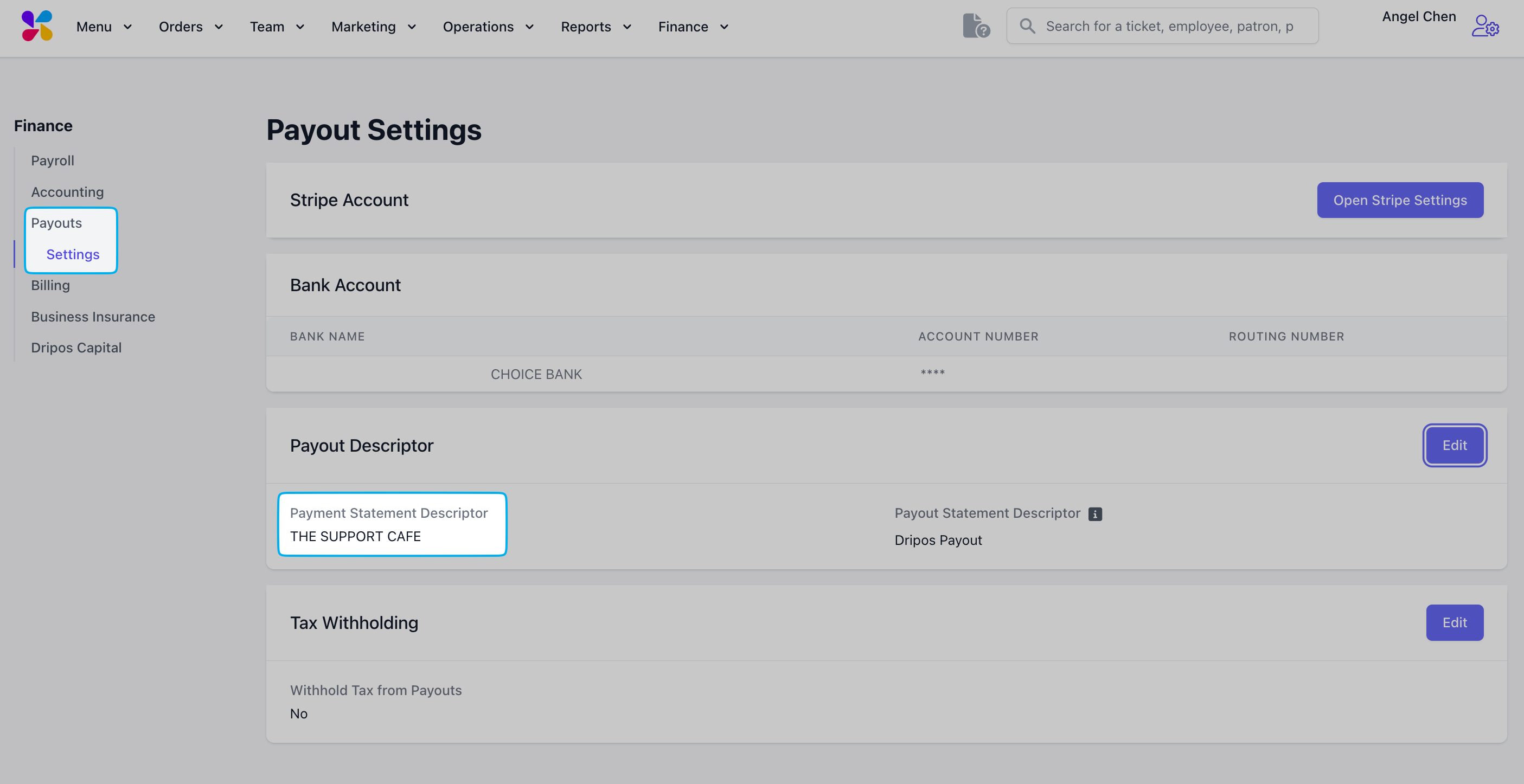Screen dimensions: 1524x784
Task: Click the Payout Statement Descriptor label
Action: (988, 512)
